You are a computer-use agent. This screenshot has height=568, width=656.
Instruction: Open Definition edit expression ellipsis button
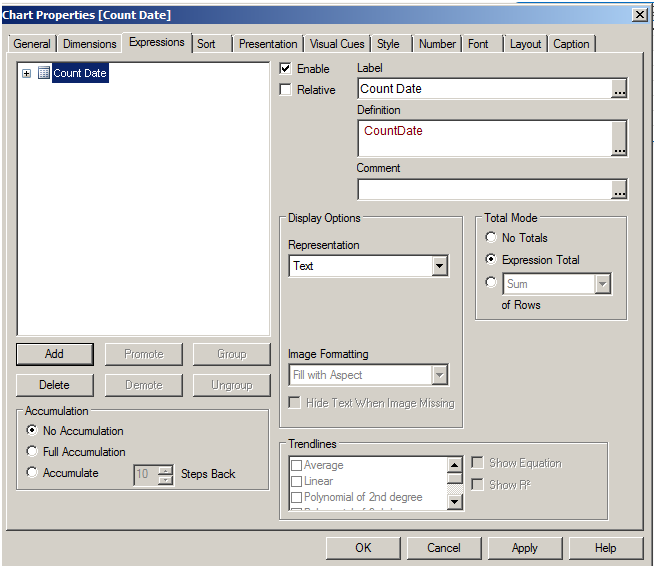click(x=619, y=138)
